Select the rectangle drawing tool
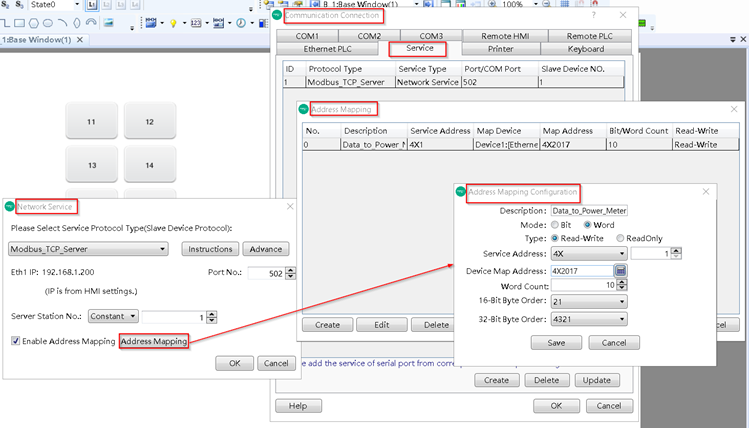Image resolution: width=749 pixels, height=428 pixels. click(x=20, y=22)
